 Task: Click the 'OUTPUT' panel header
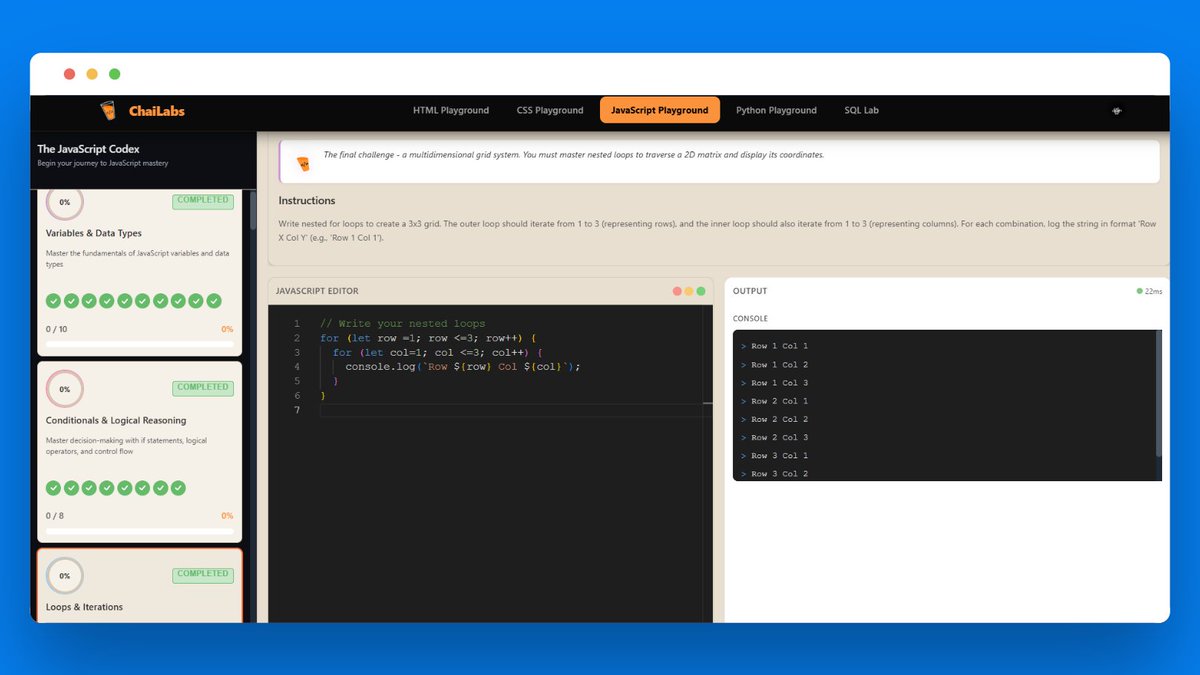pyautogui.click(x=750, y=291)
